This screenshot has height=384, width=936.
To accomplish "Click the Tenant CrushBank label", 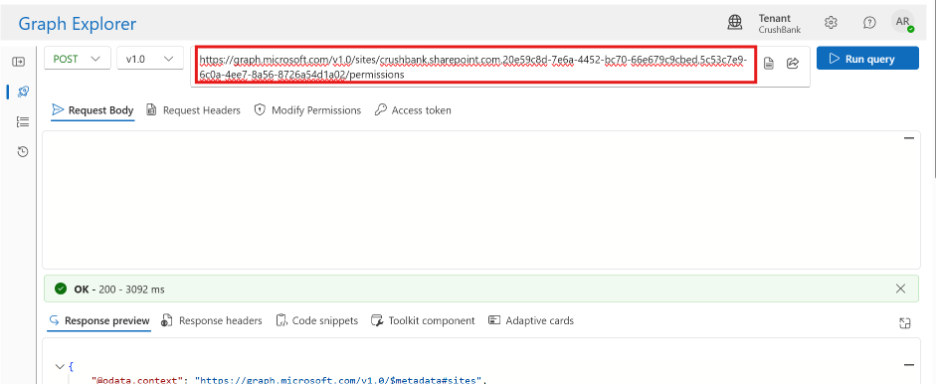I will [x=780, y=23].
